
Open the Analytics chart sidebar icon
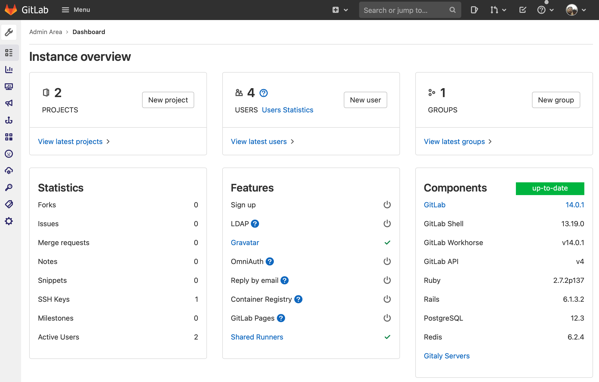point(9,70)
